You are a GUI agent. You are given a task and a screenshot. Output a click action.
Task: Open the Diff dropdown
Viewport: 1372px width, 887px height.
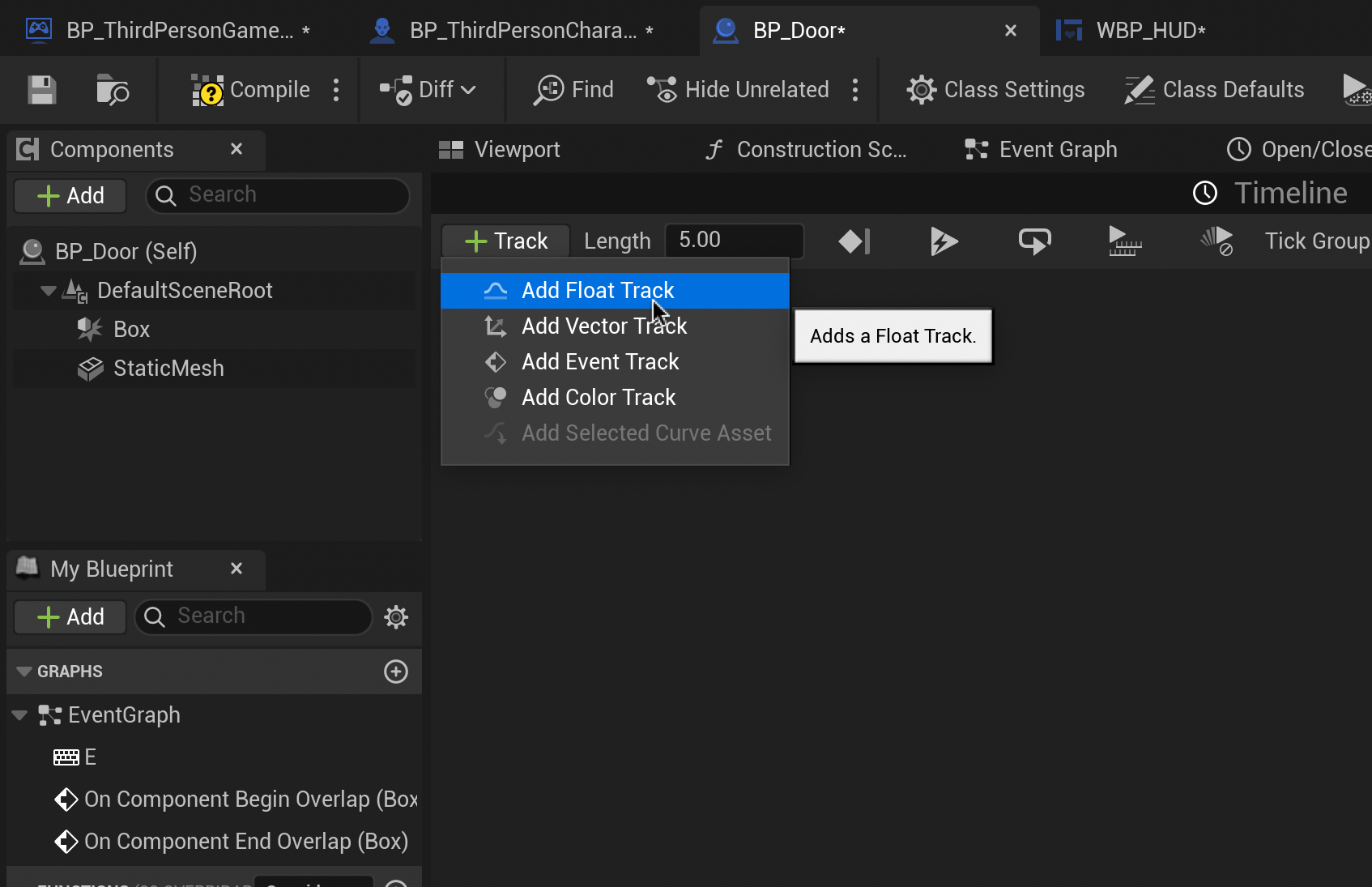[x=428, y=90]
